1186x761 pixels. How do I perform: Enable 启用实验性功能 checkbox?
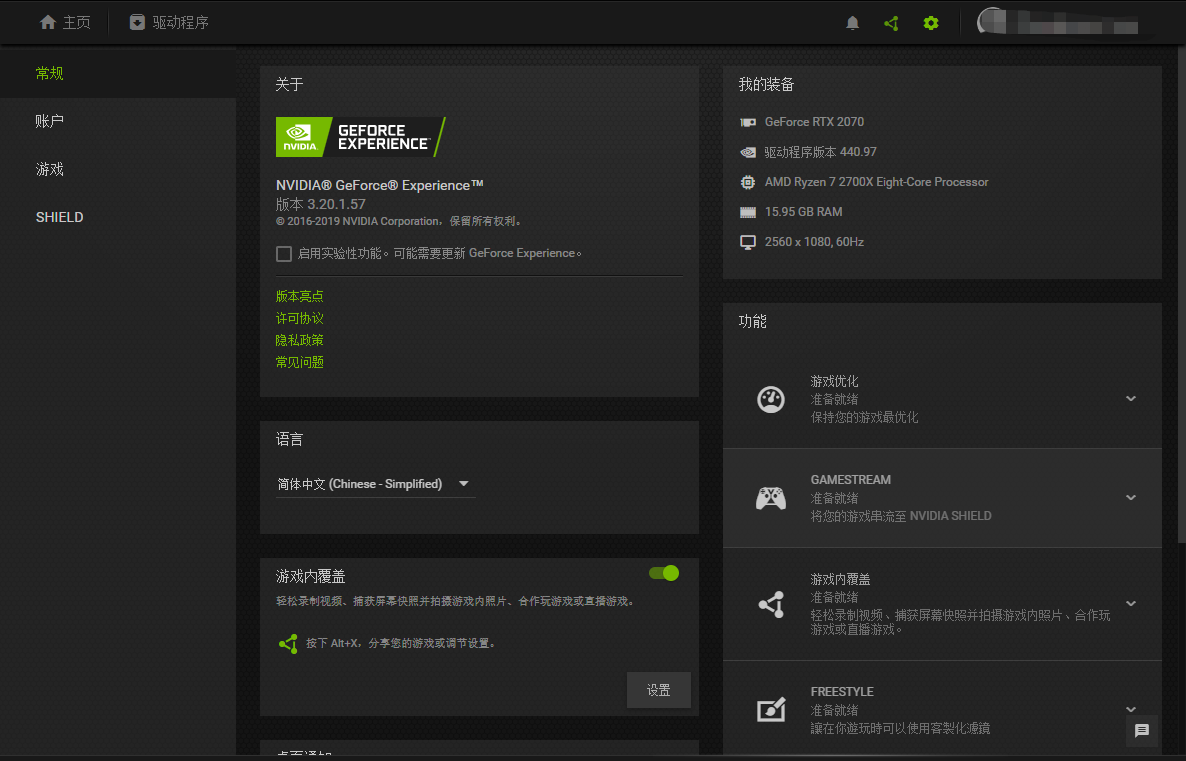283,253
